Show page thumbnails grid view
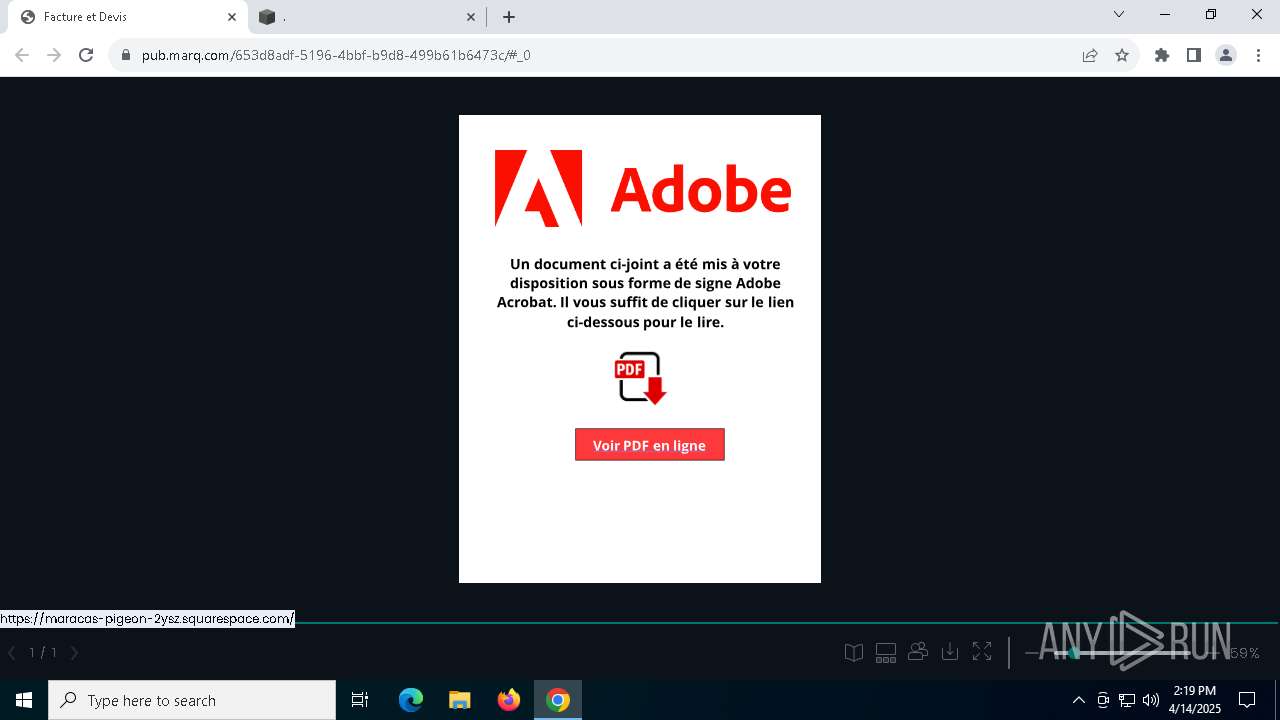 point(885,653)
